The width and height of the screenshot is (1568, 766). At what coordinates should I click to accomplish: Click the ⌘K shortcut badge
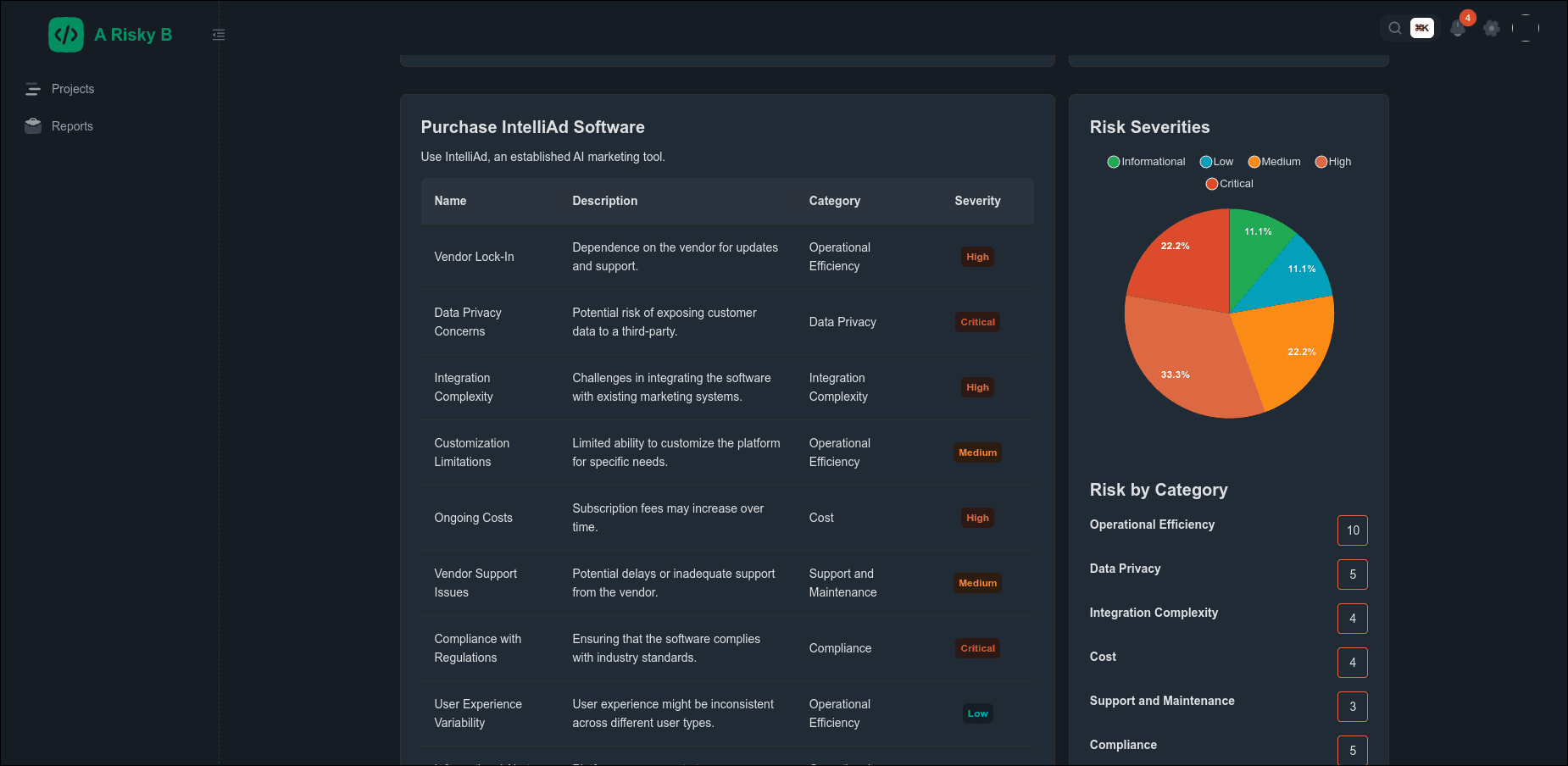coord(1422,28)
